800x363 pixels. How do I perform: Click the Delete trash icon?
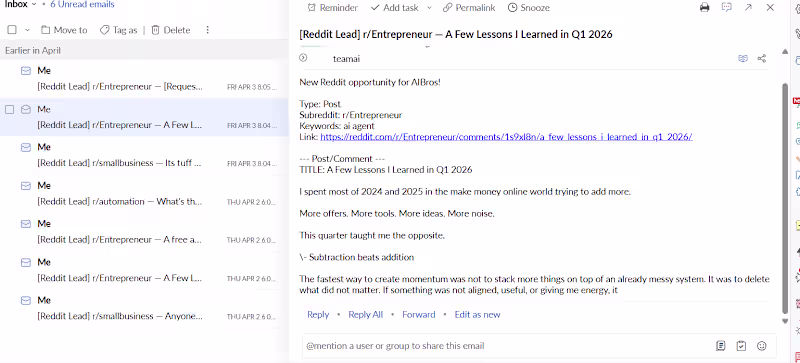[156, 30]
